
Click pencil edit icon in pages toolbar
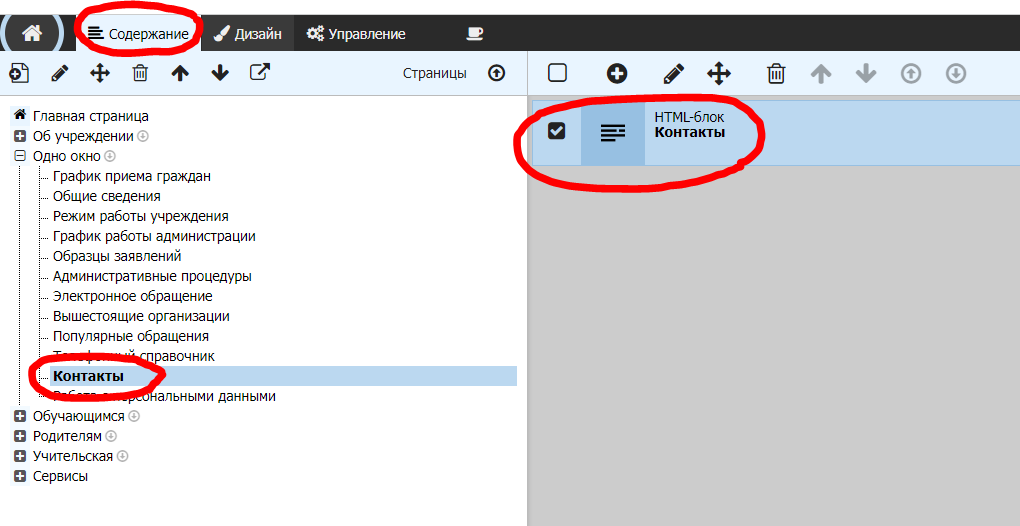[x=60, y=73]
